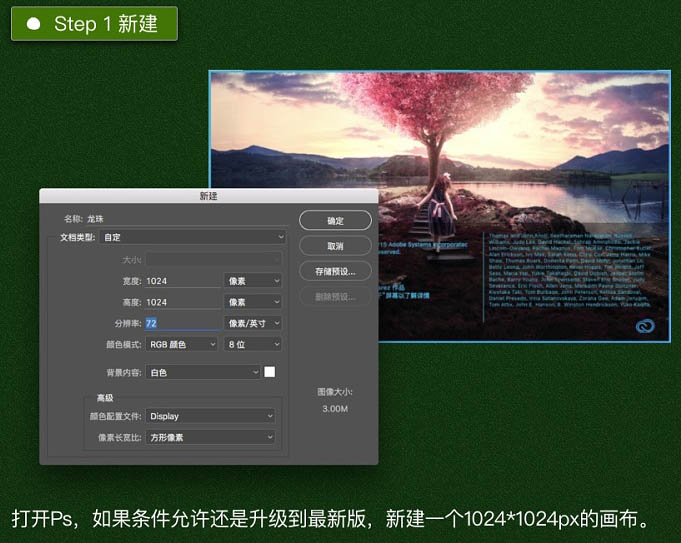Click the white background color swatch
This screenshot has height=543, width=681.
[x=270, y=372]
